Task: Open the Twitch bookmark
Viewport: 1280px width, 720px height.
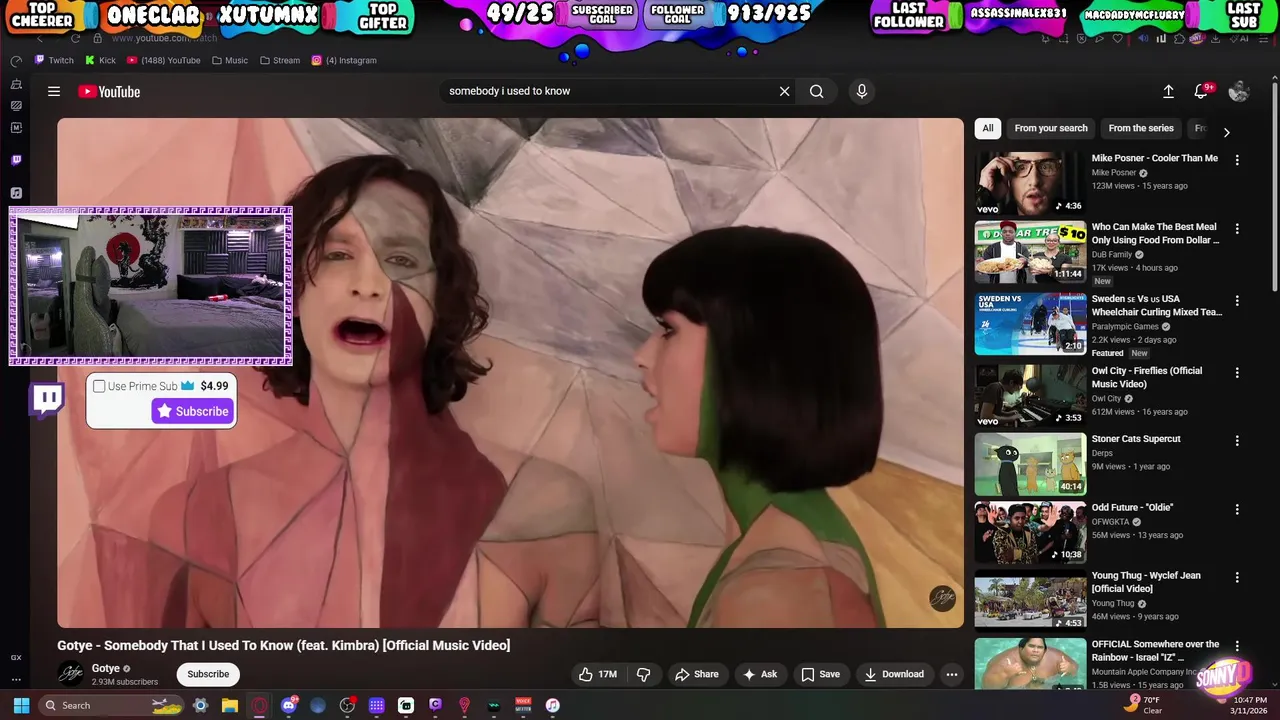Action: [x=54, y=60]
